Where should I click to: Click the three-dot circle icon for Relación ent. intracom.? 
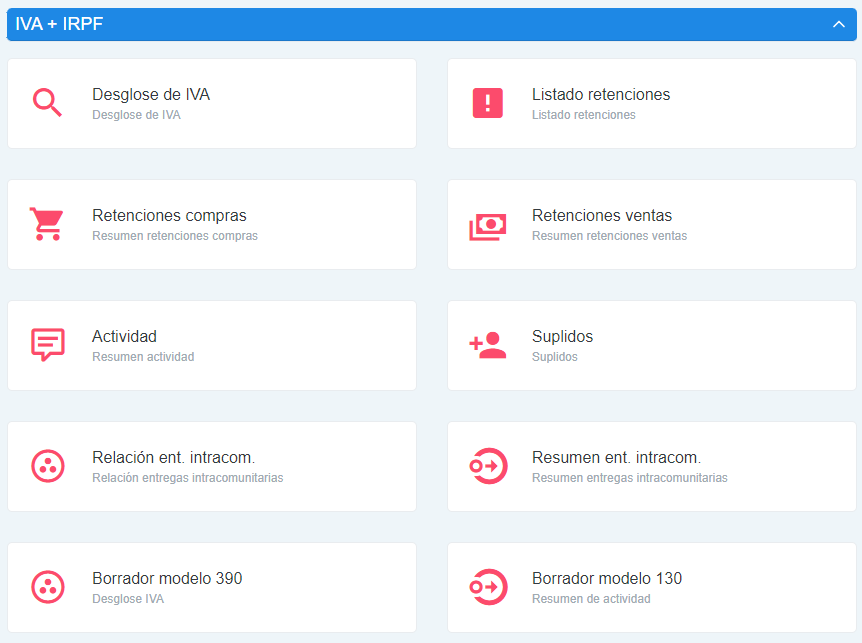click(47, 466)
